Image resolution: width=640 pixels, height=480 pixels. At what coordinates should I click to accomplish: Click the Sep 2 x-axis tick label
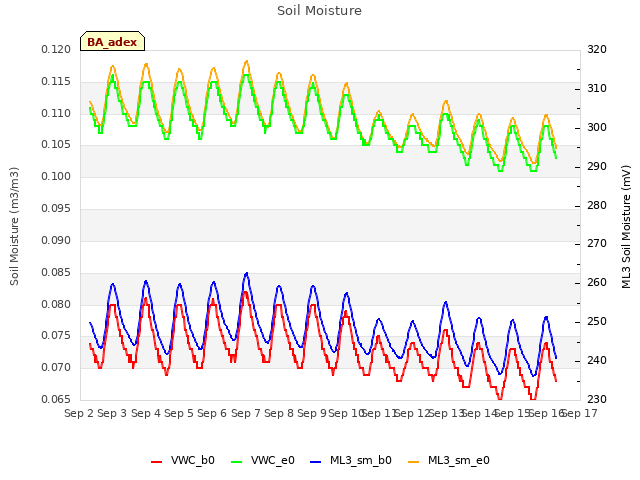[79, 413]
